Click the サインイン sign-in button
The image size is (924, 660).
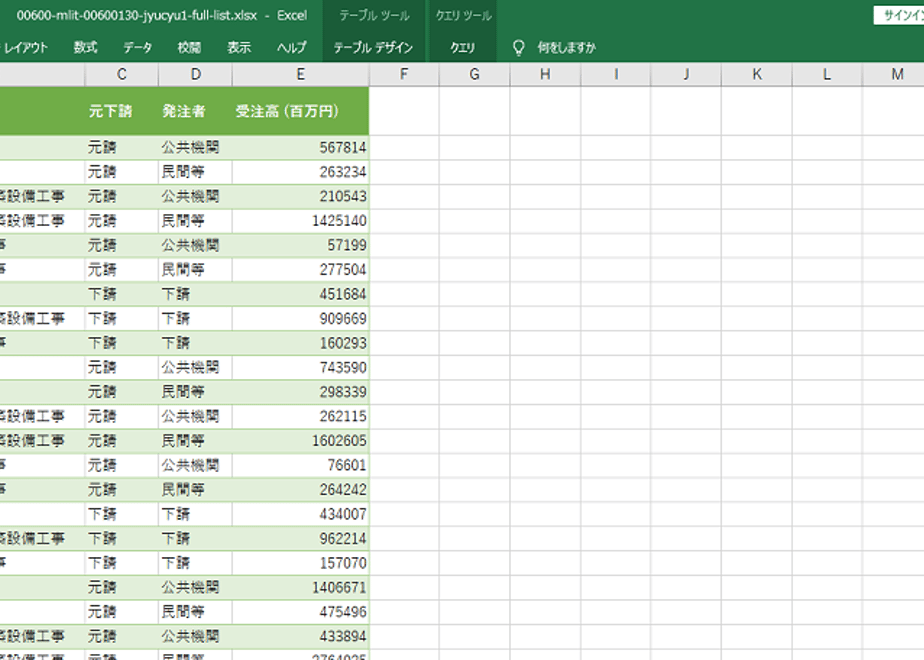tap(899, 16)
